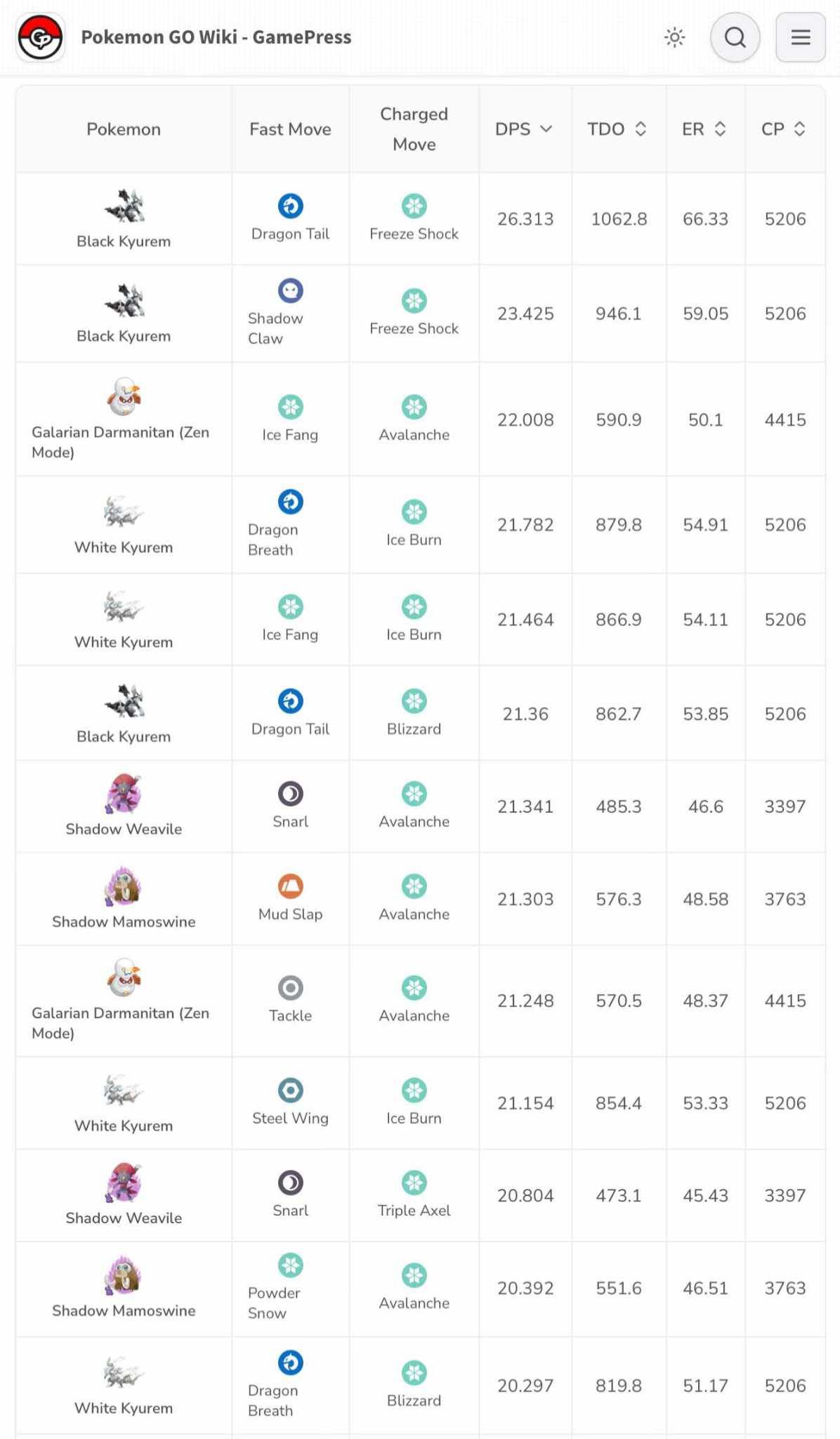Open the hamburger navigation menu
Image resolution: width=840 pixels, height=1439 pixels.
(x=800, y=37)
